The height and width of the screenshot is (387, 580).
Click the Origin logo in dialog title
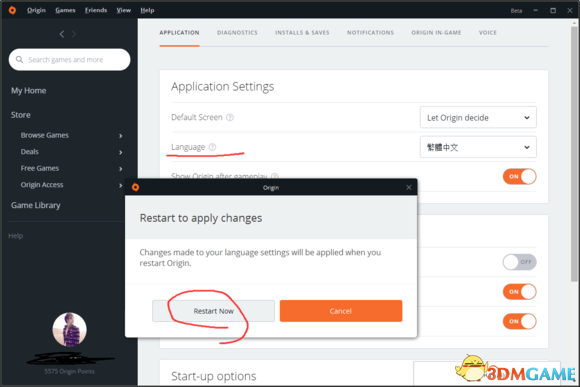[x=135, y=187]
